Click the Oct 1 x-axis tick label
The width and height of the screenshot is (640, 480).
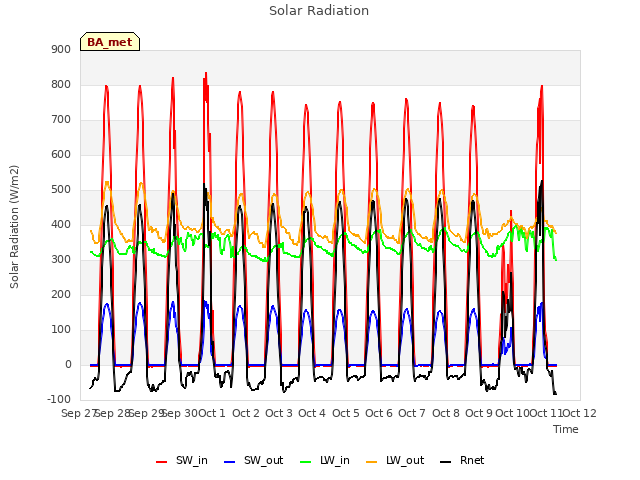pos(212,413)
